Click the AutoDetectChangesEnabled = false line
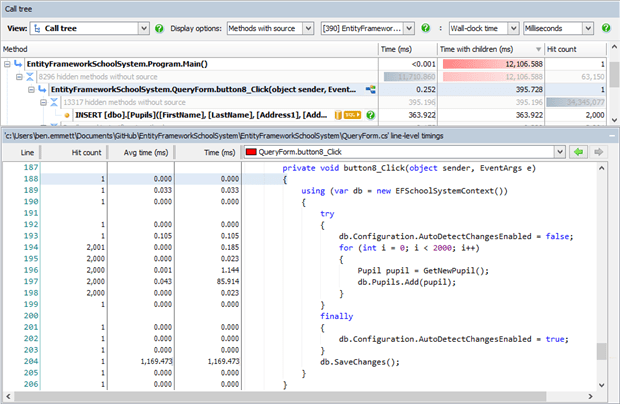Viewport: 620px width, 404px height. [456, 236]
